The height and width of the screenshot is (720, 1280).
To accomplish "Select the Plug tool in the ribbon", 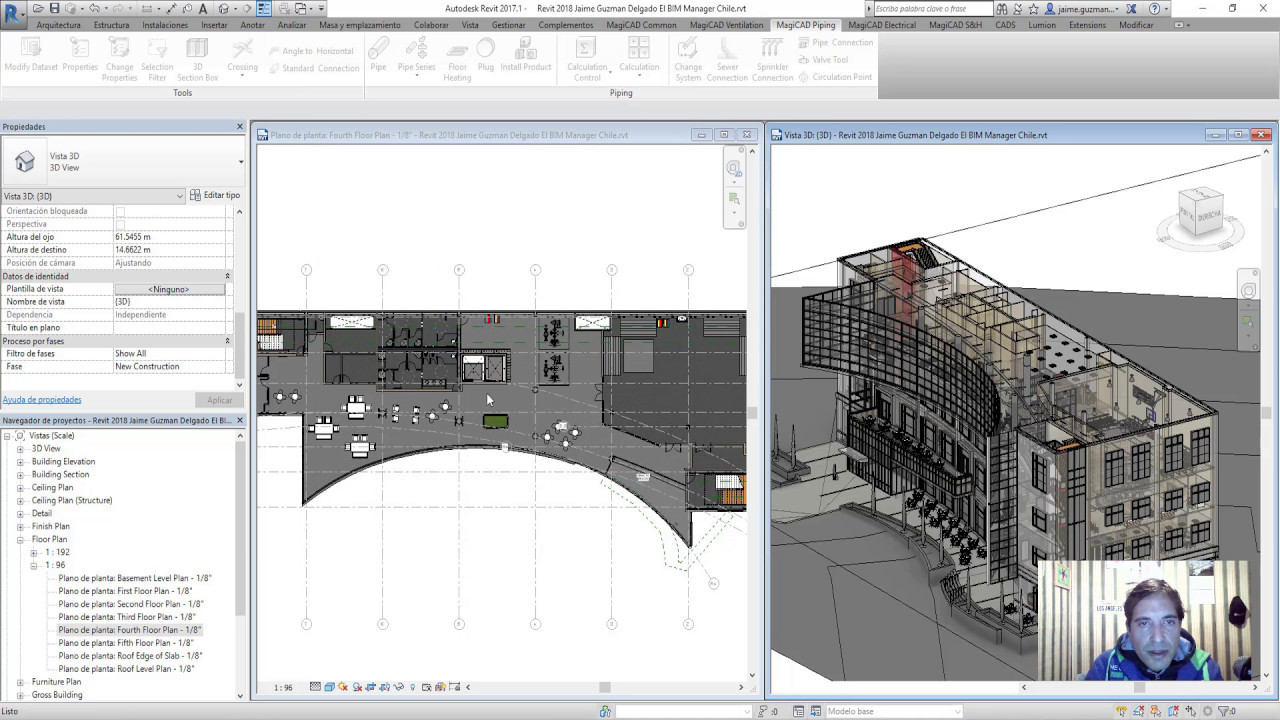I will tap(486, 54).
